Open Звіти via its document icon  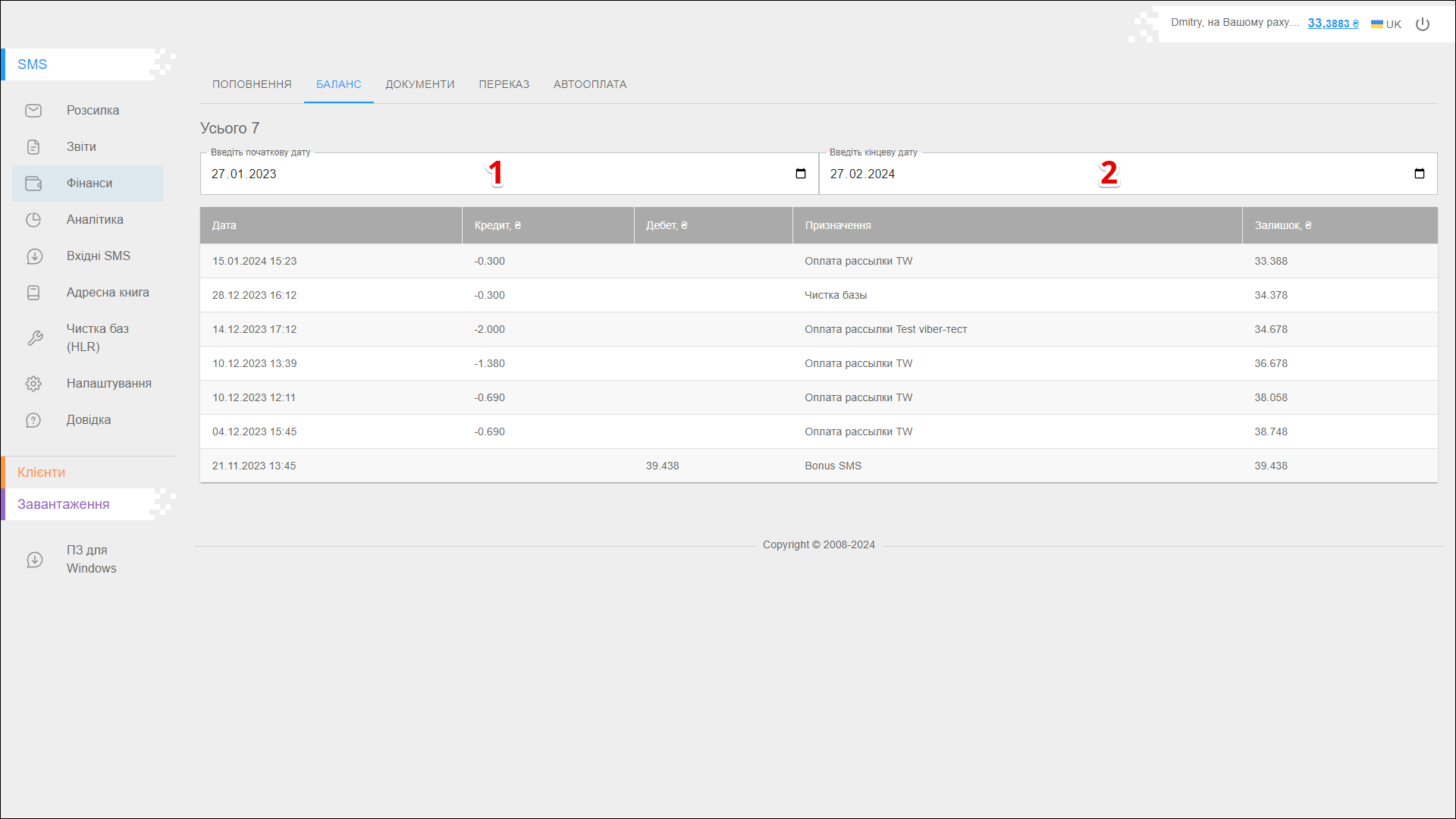pyautogui.click(x=33, y=147)
